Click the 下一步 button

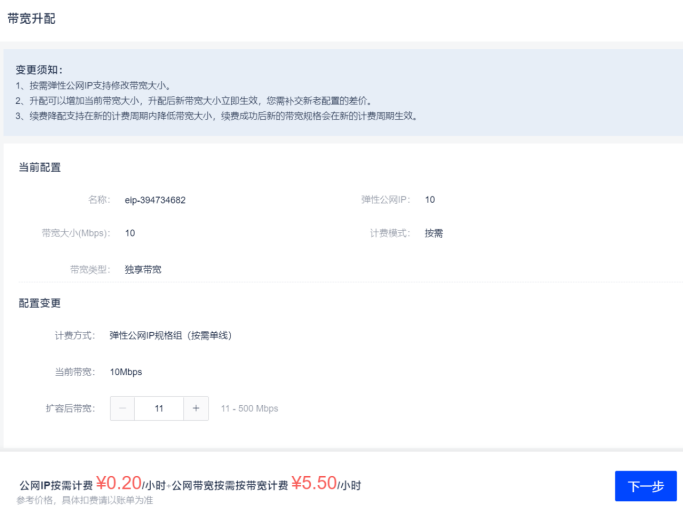click(646, 486)
